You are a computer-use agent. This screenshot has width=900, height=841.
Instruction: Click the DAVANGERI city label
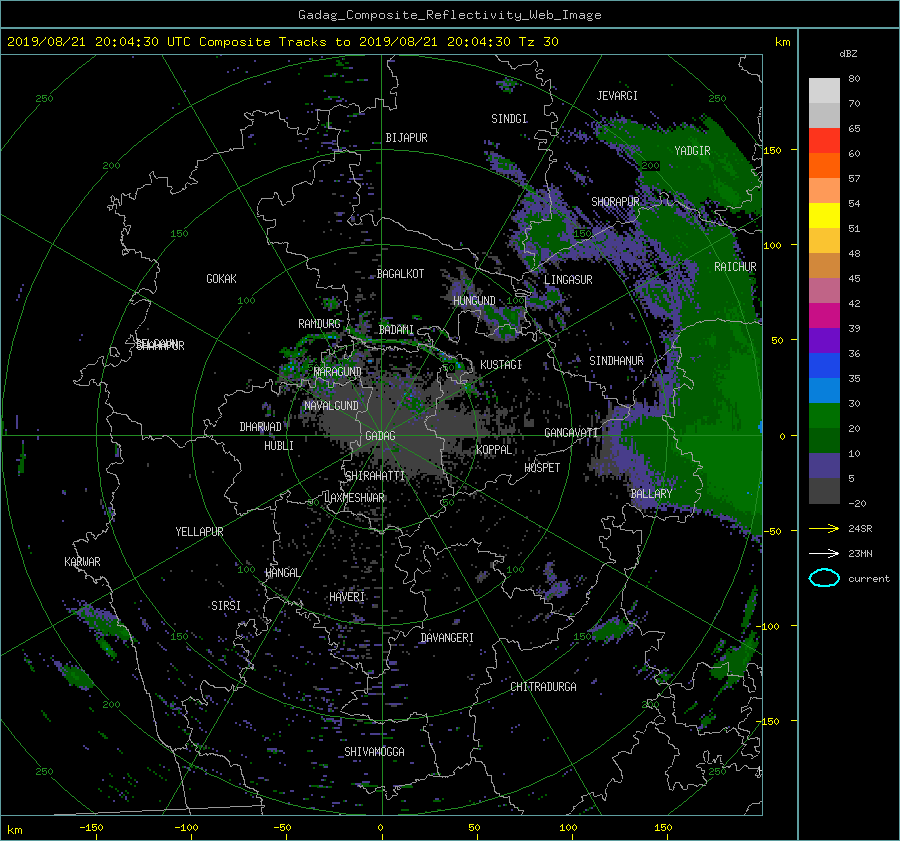pos(447,638)
